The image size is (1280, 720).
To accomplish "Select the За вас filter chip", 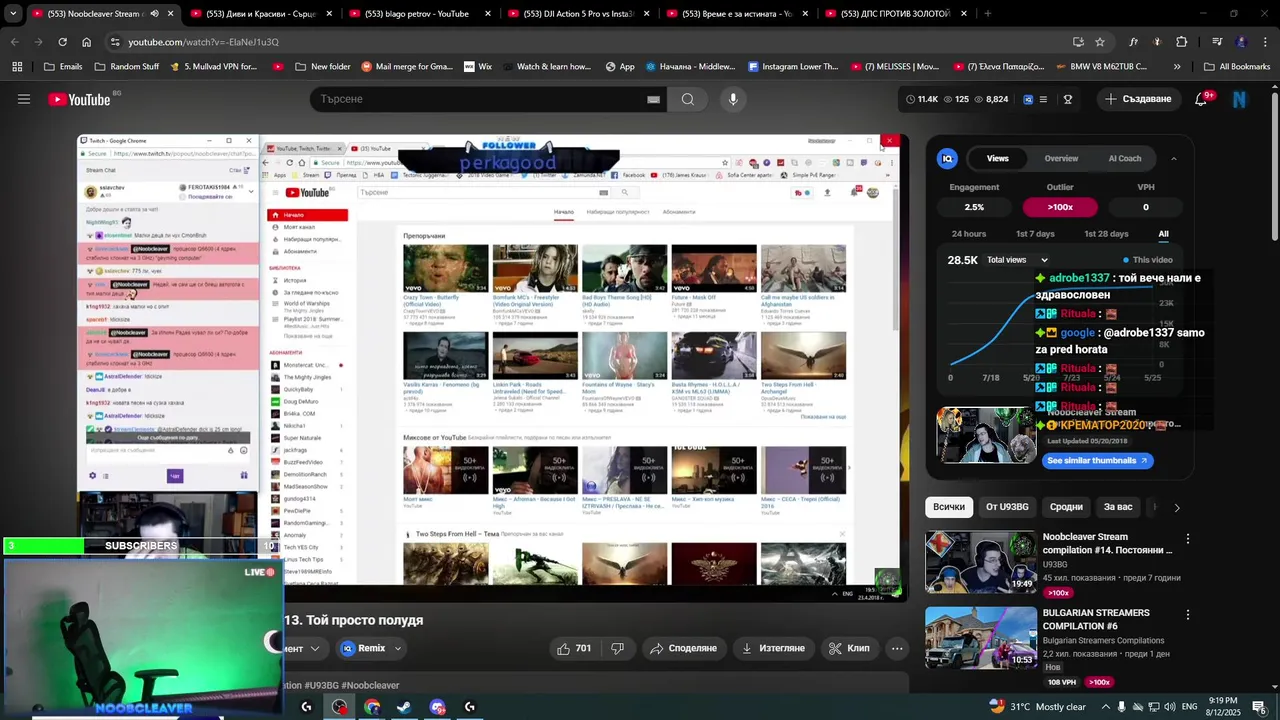I will pyautogui.click(x=1118, y=507).
